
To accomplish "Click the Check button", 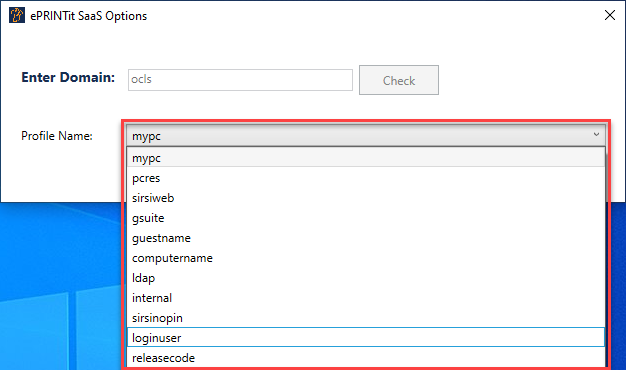I will click(399, 80).
